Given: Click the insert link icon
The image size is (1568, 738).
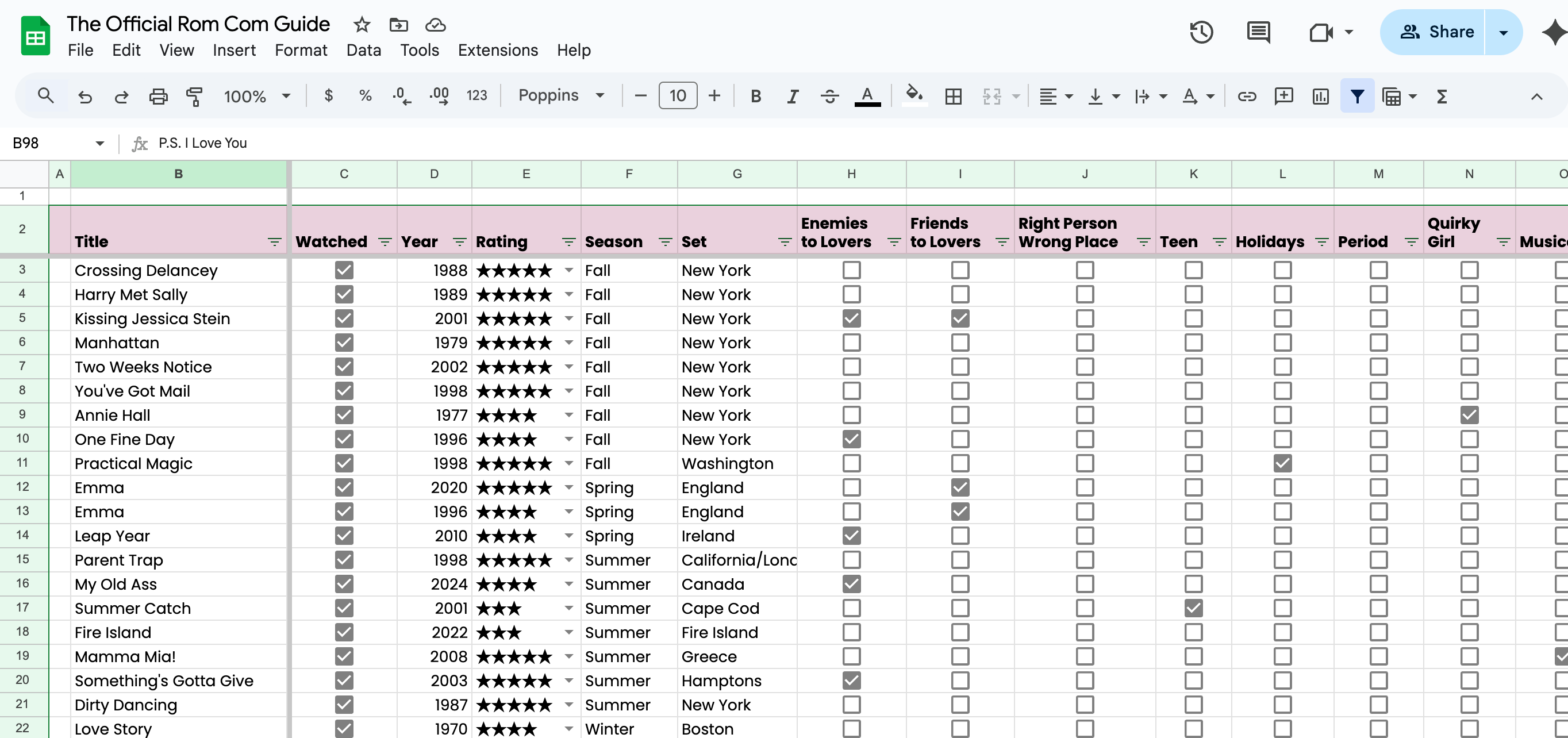Looking at the screenshot, I should coord(1247,96).
